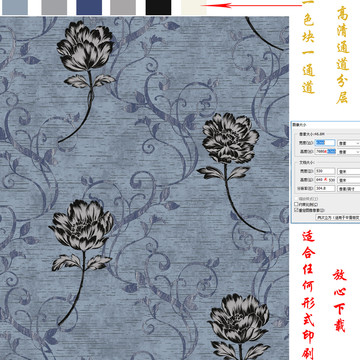This screenshot has height=360, width=360.
Task: Toggle the Constrain Proportions checkbox
Action: (x=296, y=204)
